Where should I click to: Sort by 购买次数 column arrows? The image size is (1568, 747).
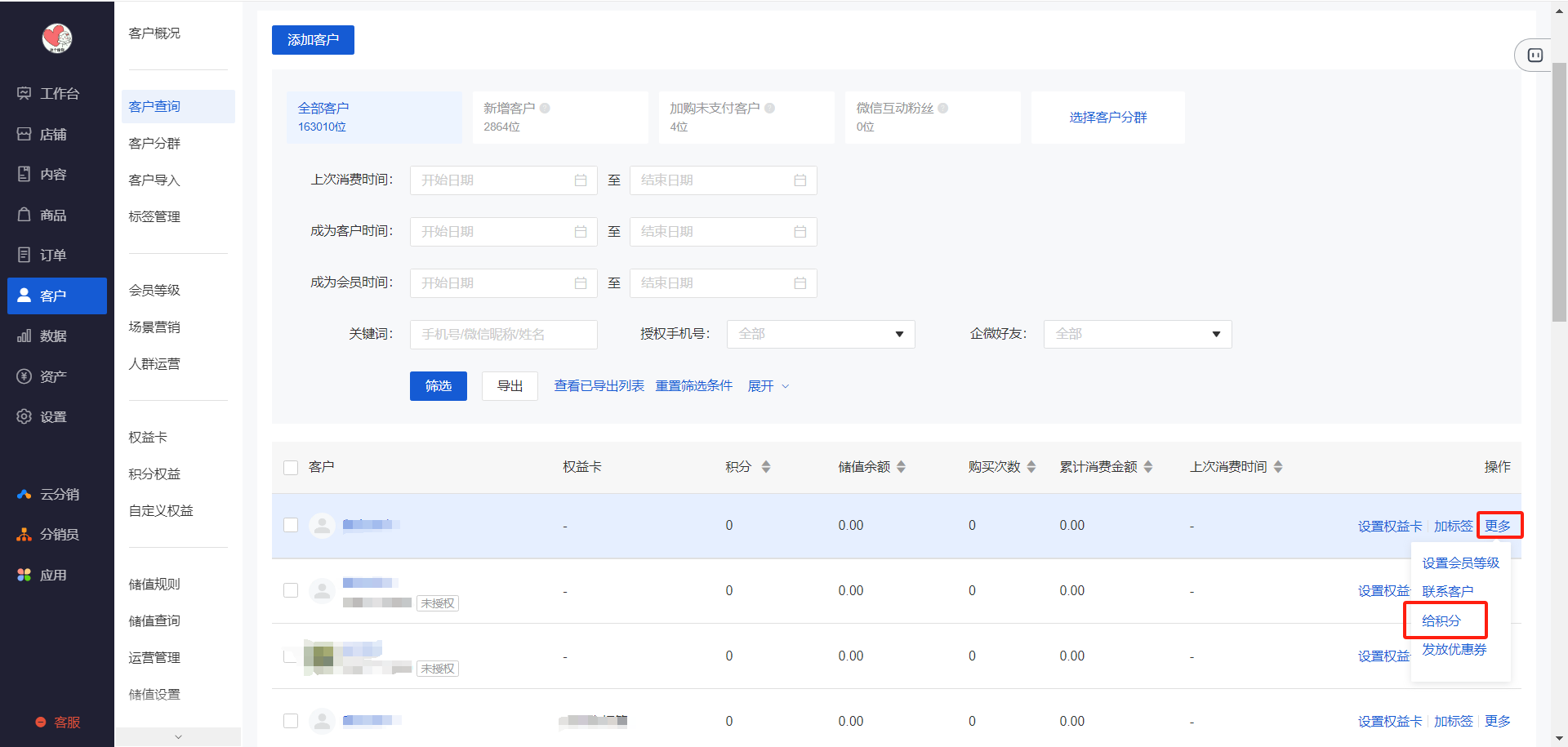(1031, 467)
